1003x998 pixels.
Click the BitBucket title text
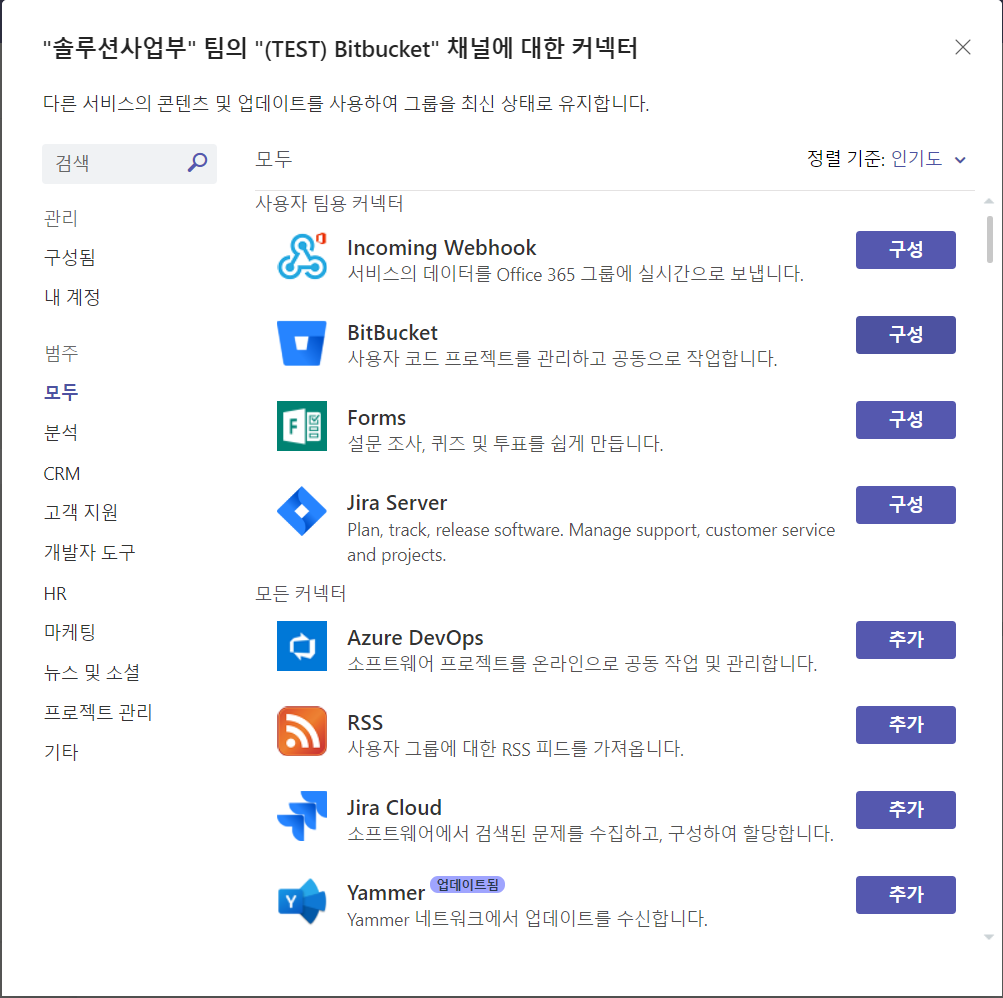[392, 333]
